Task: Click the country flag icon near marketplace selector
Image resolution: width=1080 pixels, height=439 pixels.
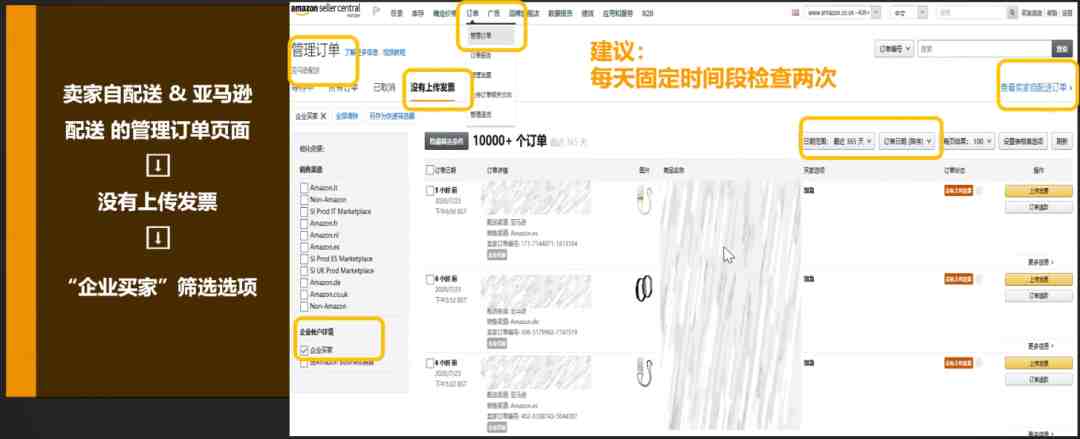Action: pyautogui.click(x=797, y=12)
